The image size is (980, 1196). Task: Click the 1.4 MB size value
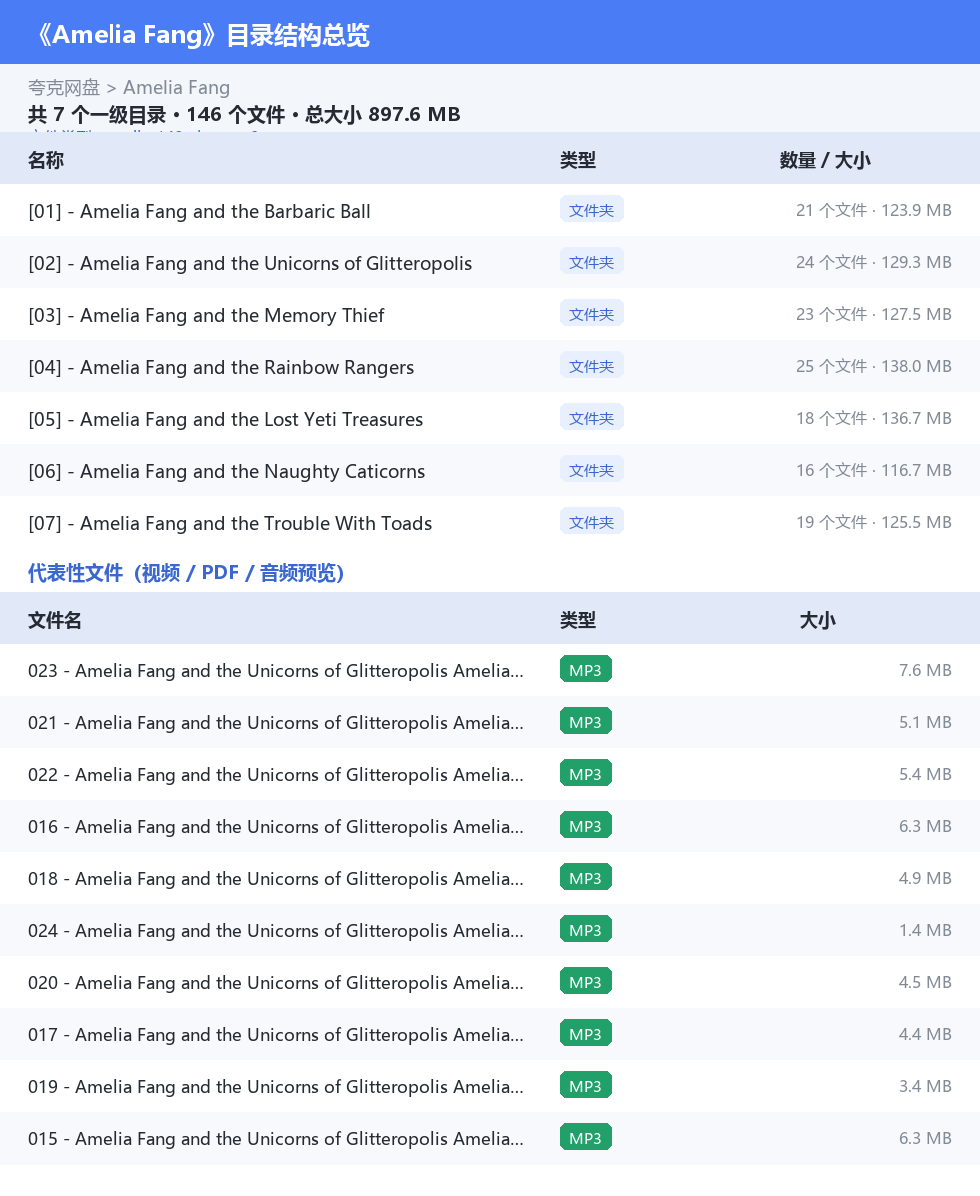(x=925, y=930)
